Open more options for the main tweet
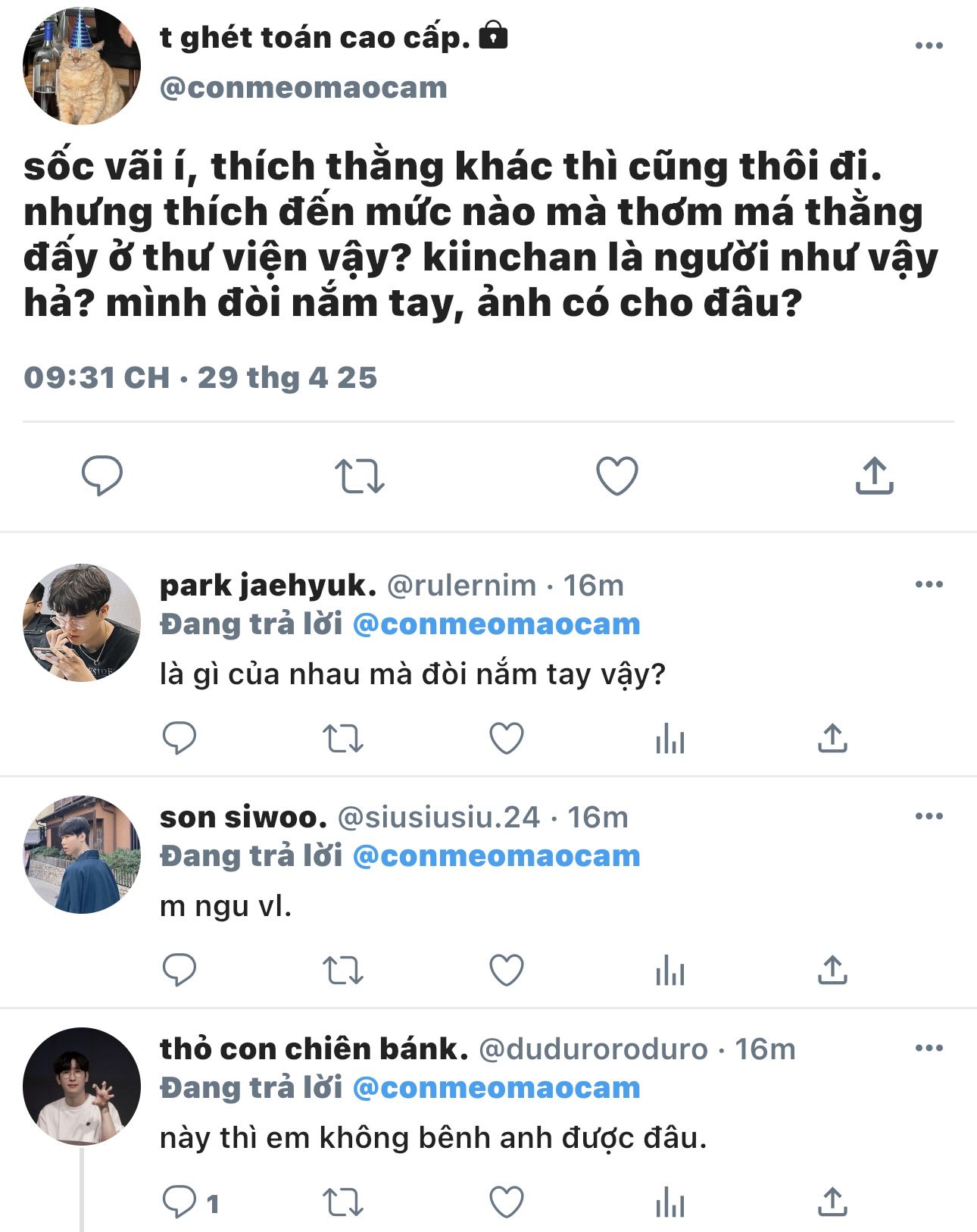Screen dimensions: 977x1232 (x=929, y=45)
